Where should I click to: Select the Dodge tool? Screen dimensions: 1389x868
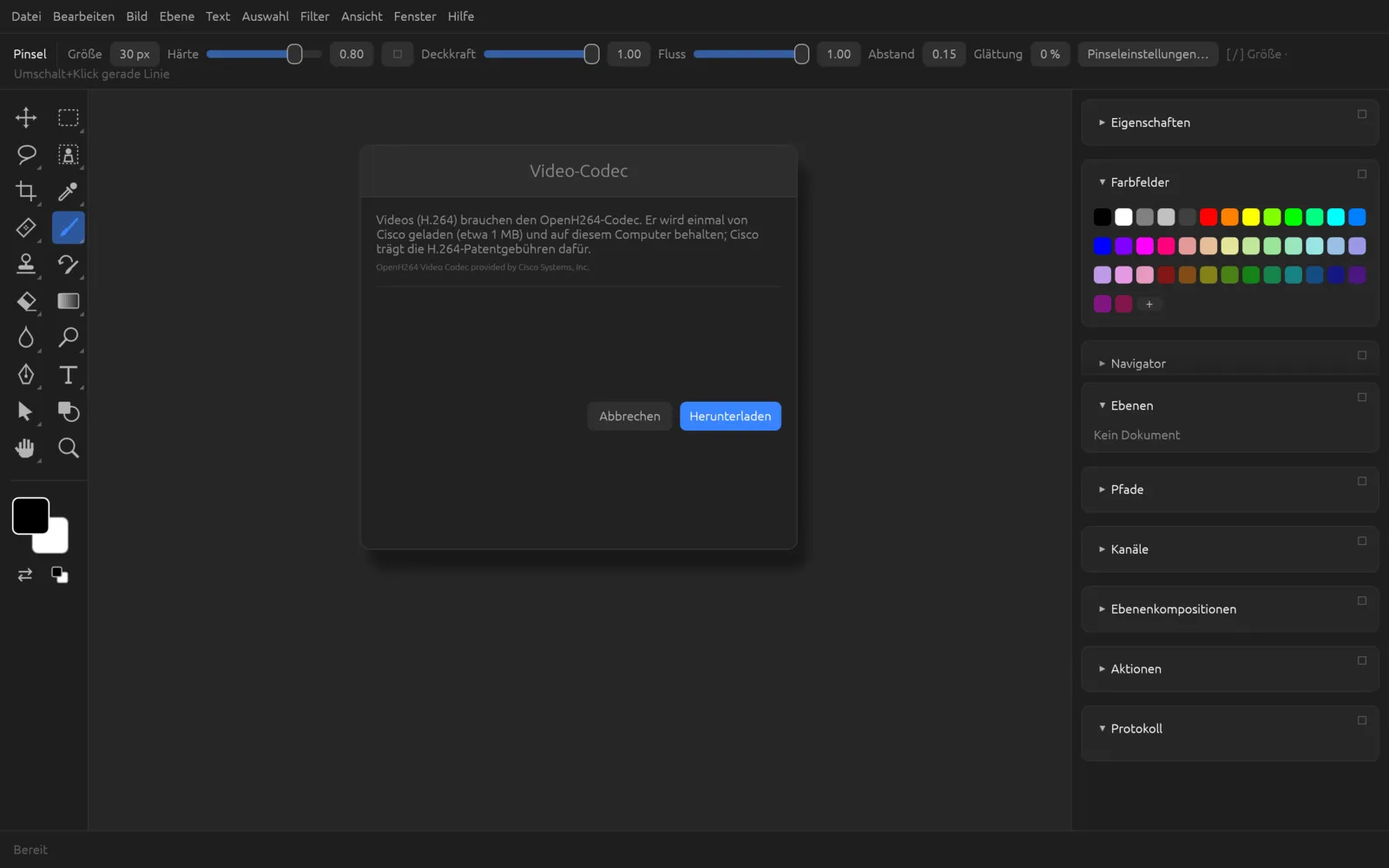tap(68, 338)
